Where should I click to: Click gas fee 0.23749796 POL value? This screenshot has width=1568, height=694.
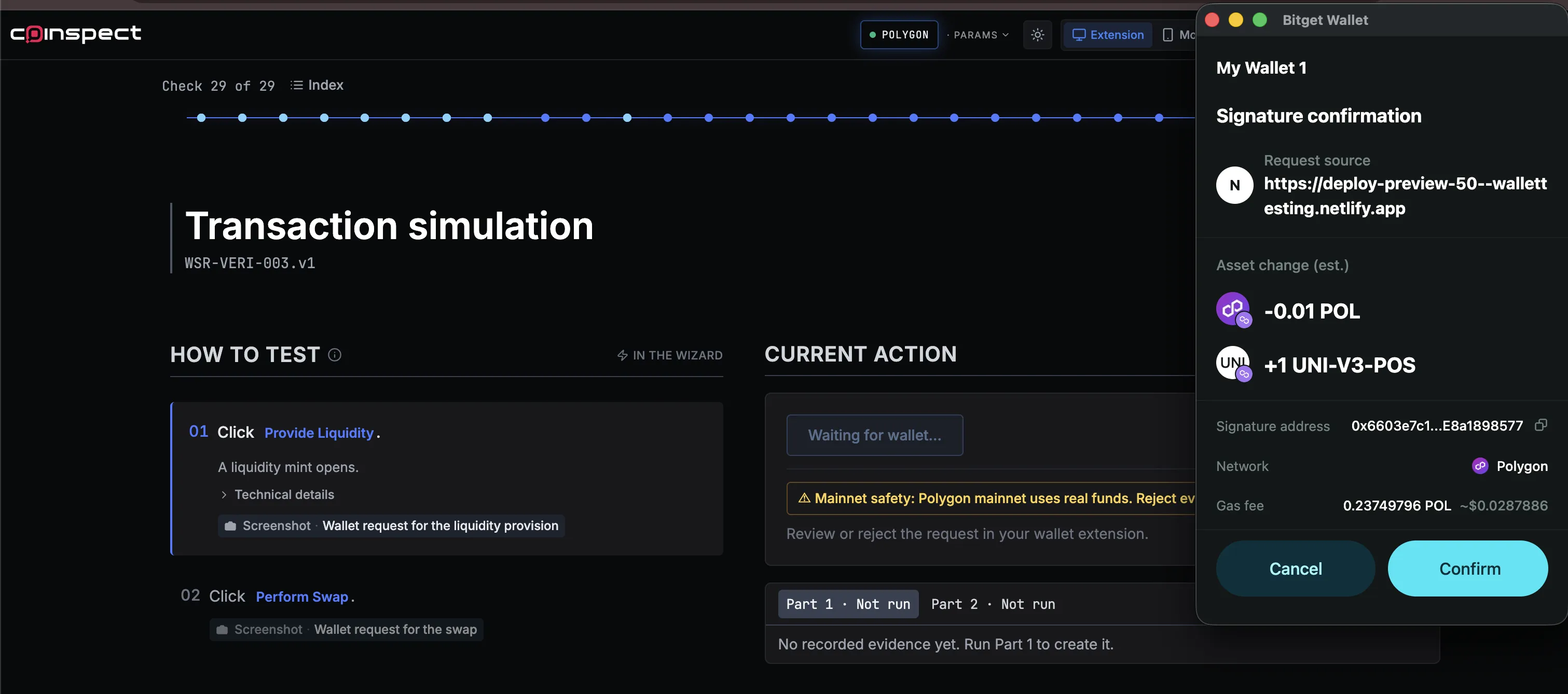click(x=1397, y=505)
